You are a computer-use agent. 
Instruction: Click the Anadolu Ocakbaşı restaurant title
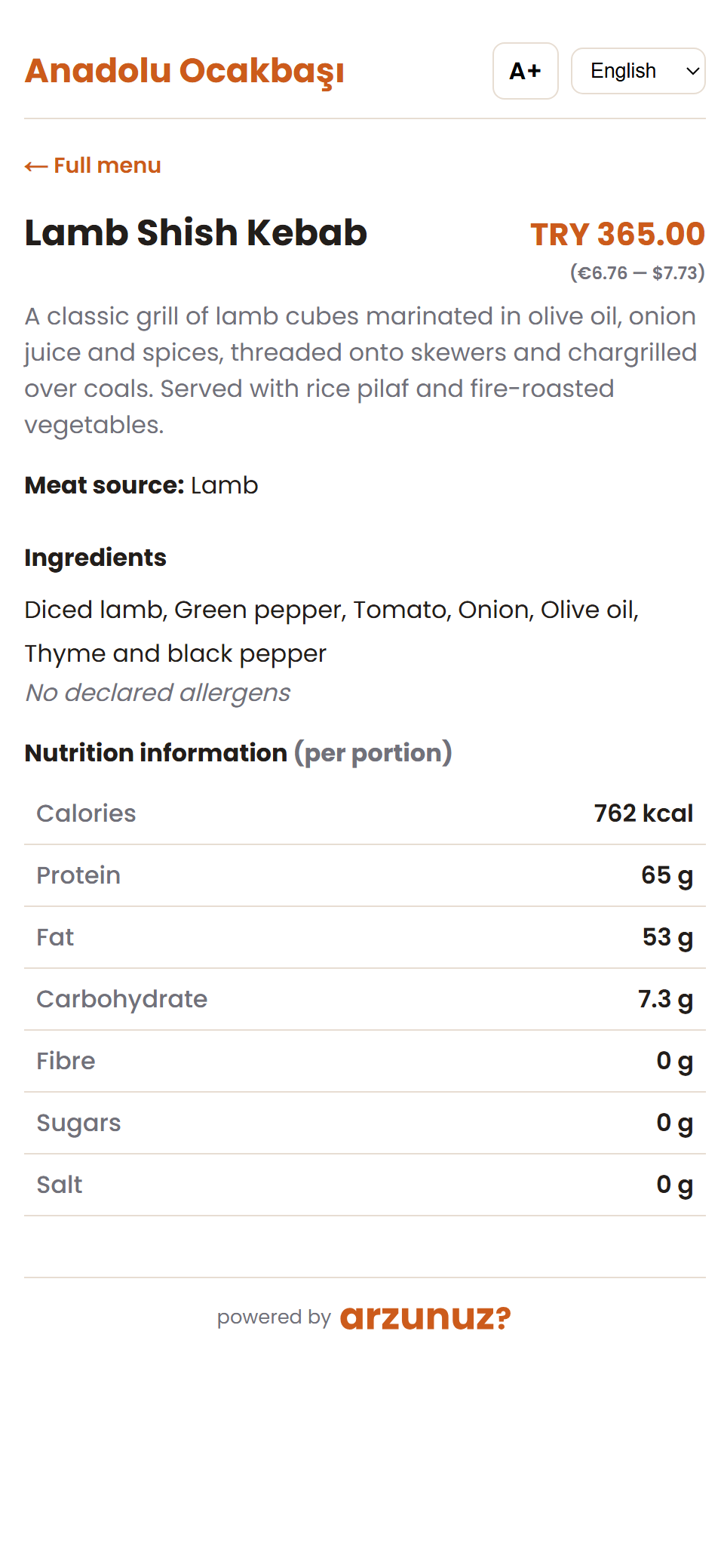click(x=184, y=71)
